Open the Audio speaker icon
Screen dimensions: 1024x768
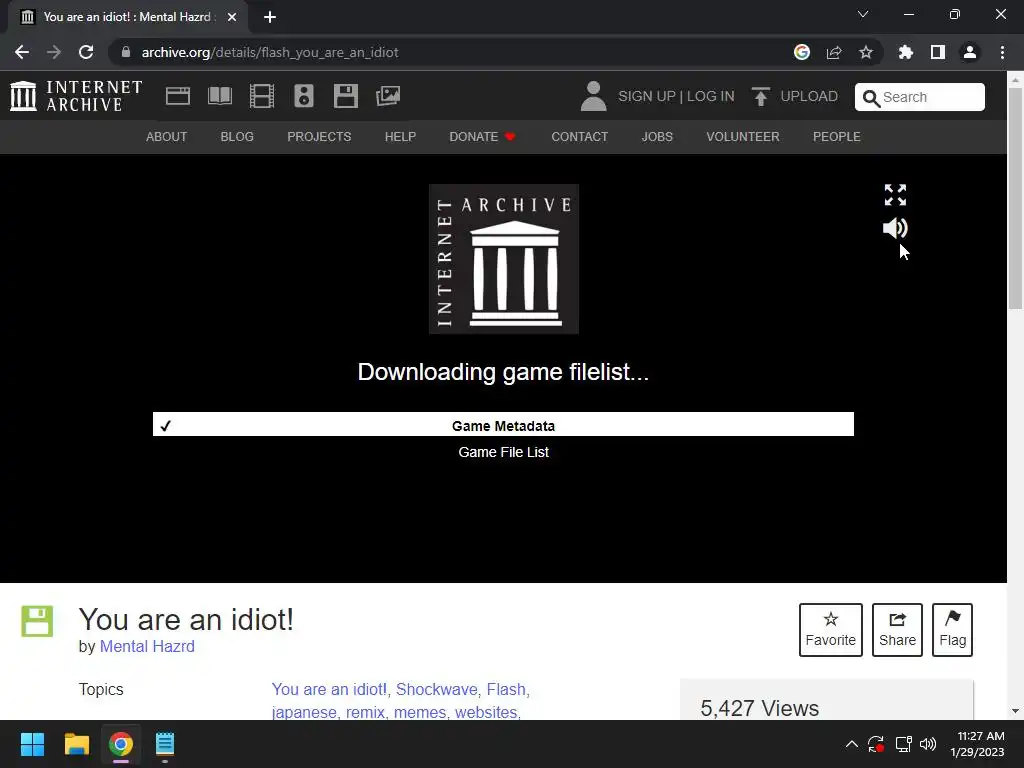click(304, 96)
